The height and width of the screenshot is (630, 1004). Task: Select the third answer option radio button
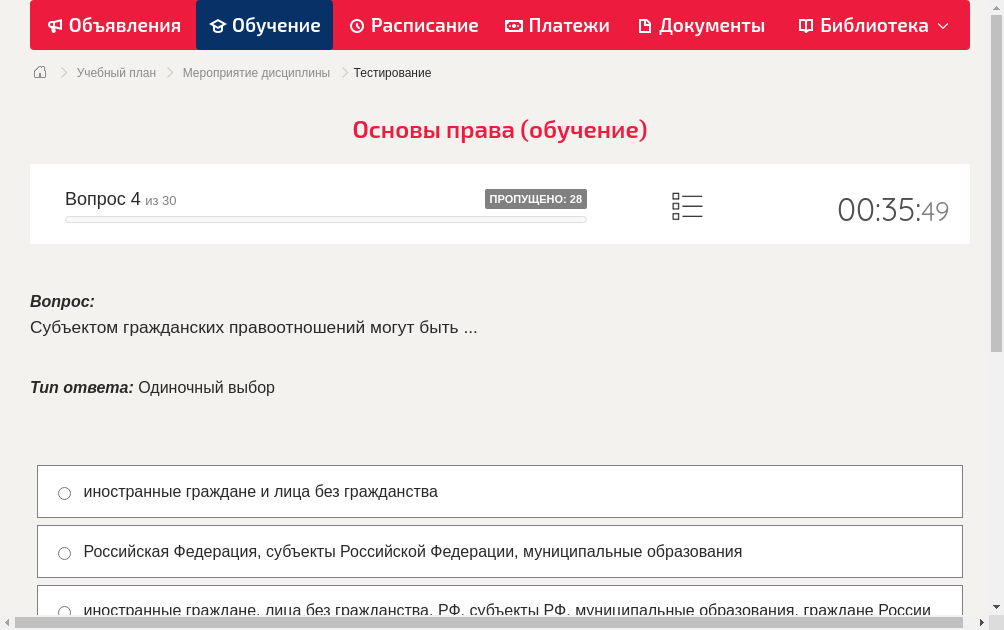64,611
